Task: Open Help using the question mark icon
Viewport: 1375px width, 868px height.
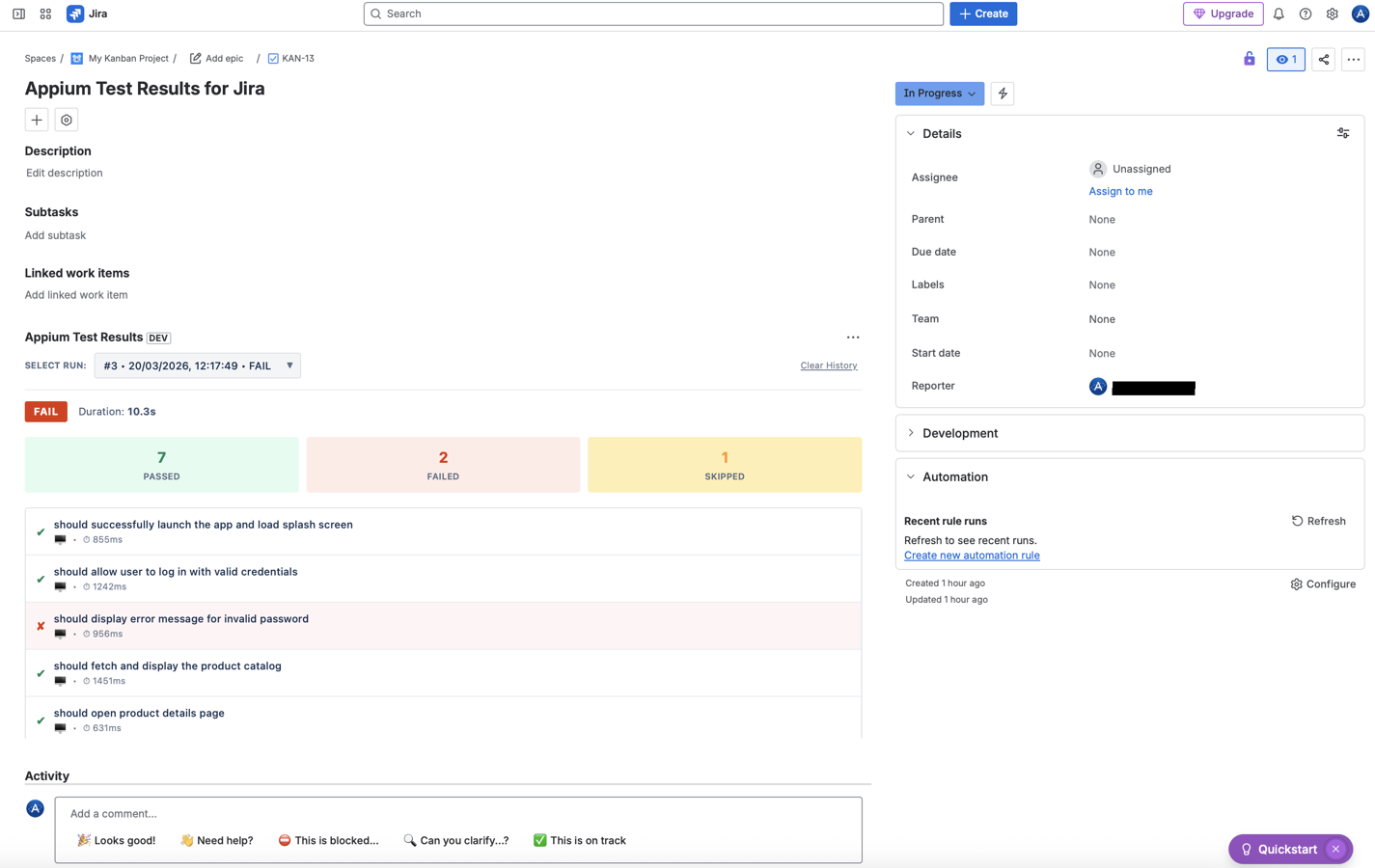Action: [x=1304, y=14]
